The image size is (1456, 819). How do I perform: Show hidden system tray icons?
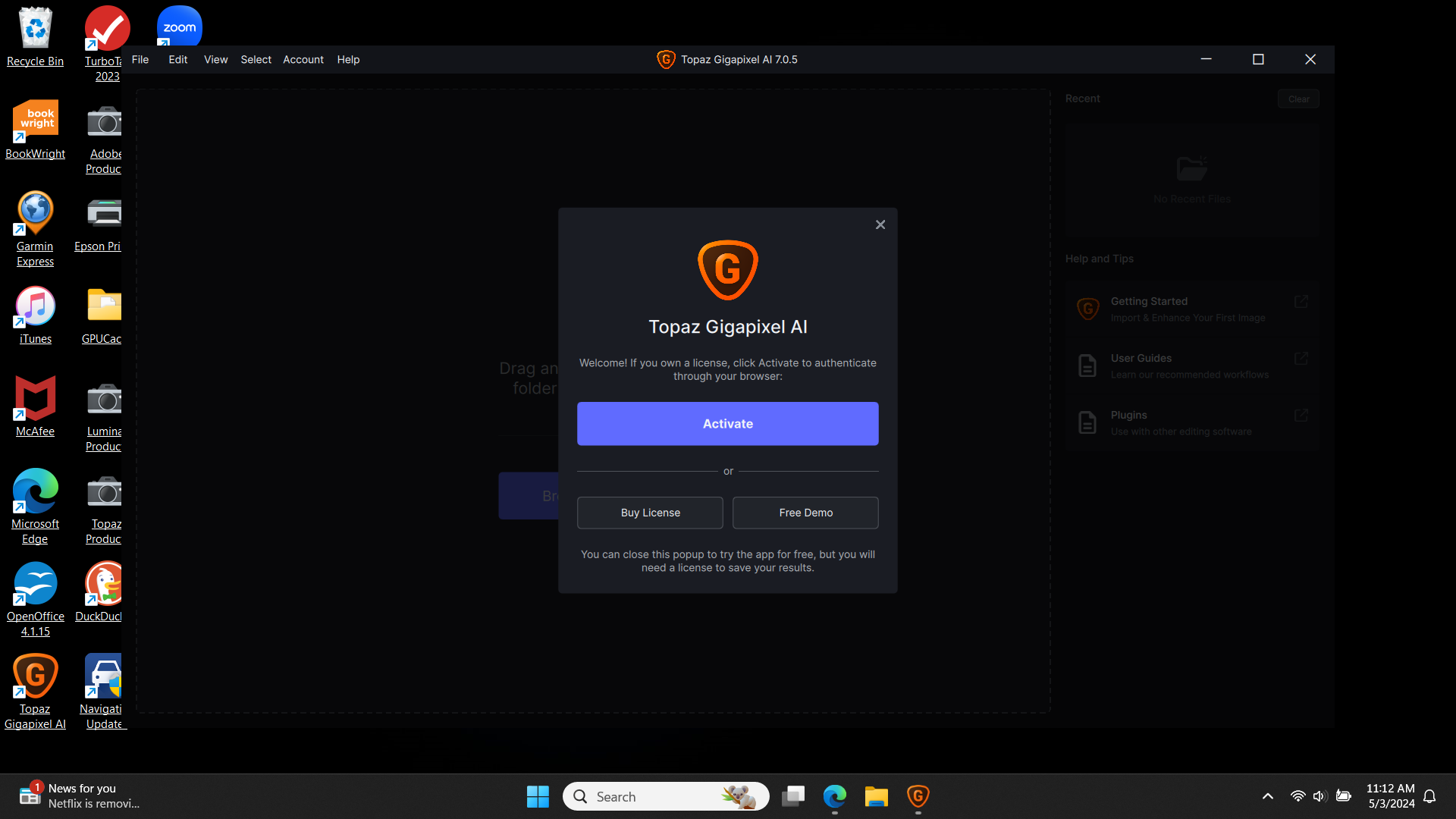pyautogui.click(x=1267, y=796)
